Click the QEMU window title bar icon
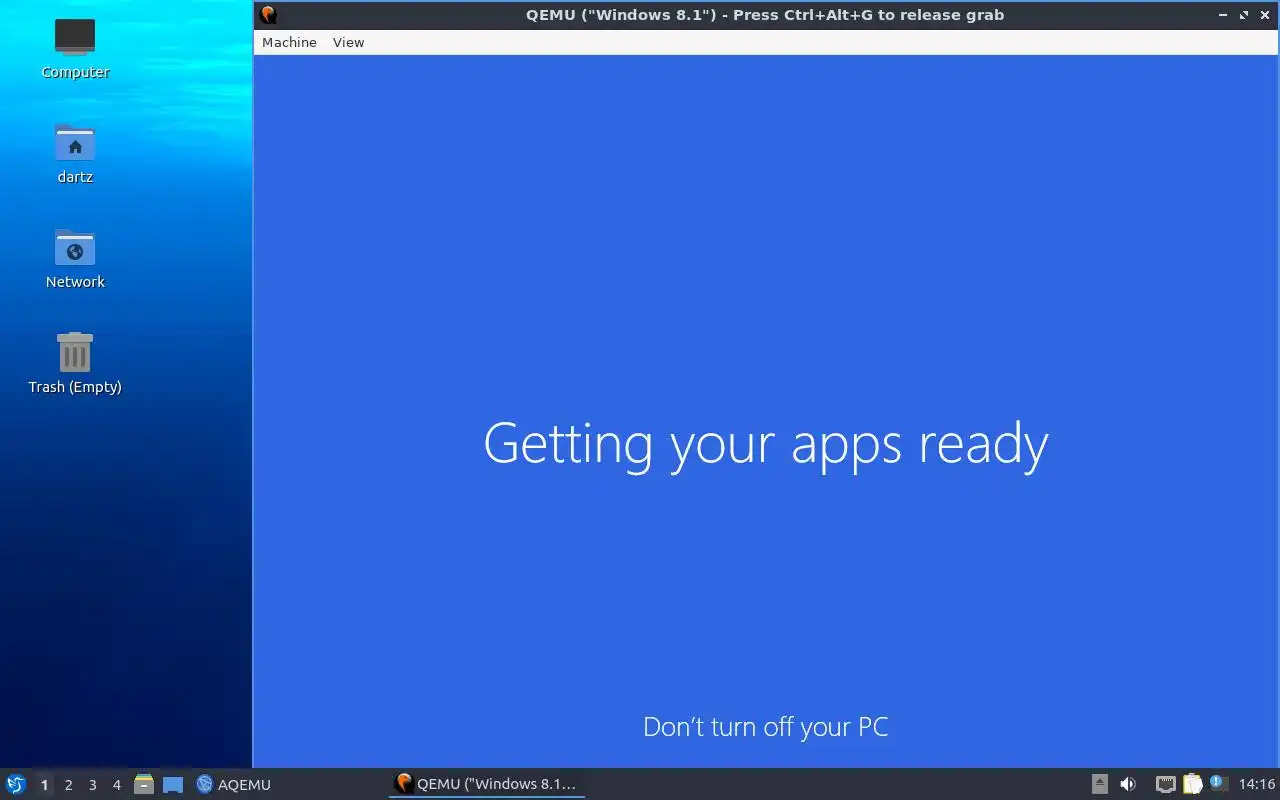 268,15
